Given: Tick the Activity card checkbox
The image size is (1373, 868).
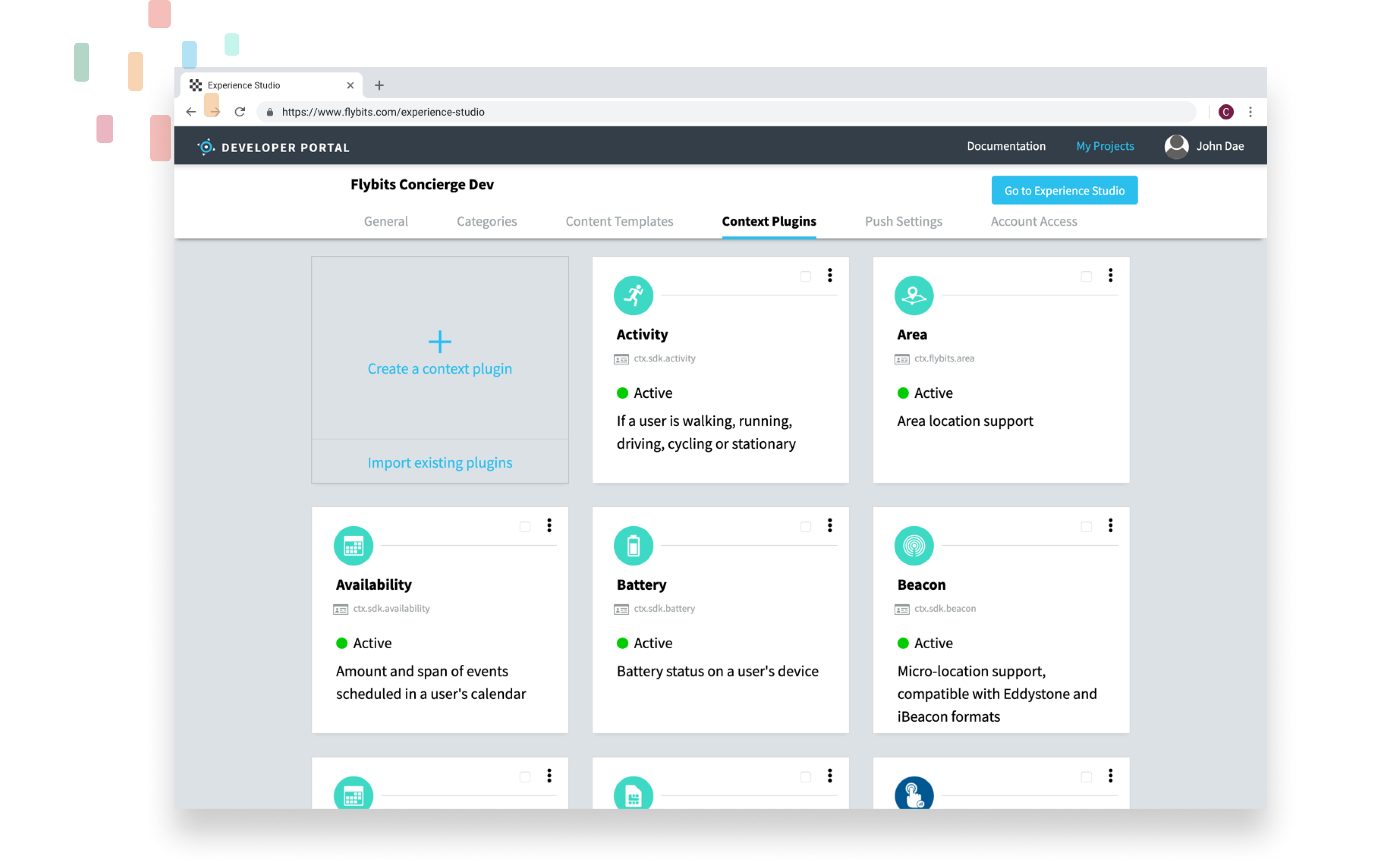Looking at the screenshot, I should click(805, 276).
